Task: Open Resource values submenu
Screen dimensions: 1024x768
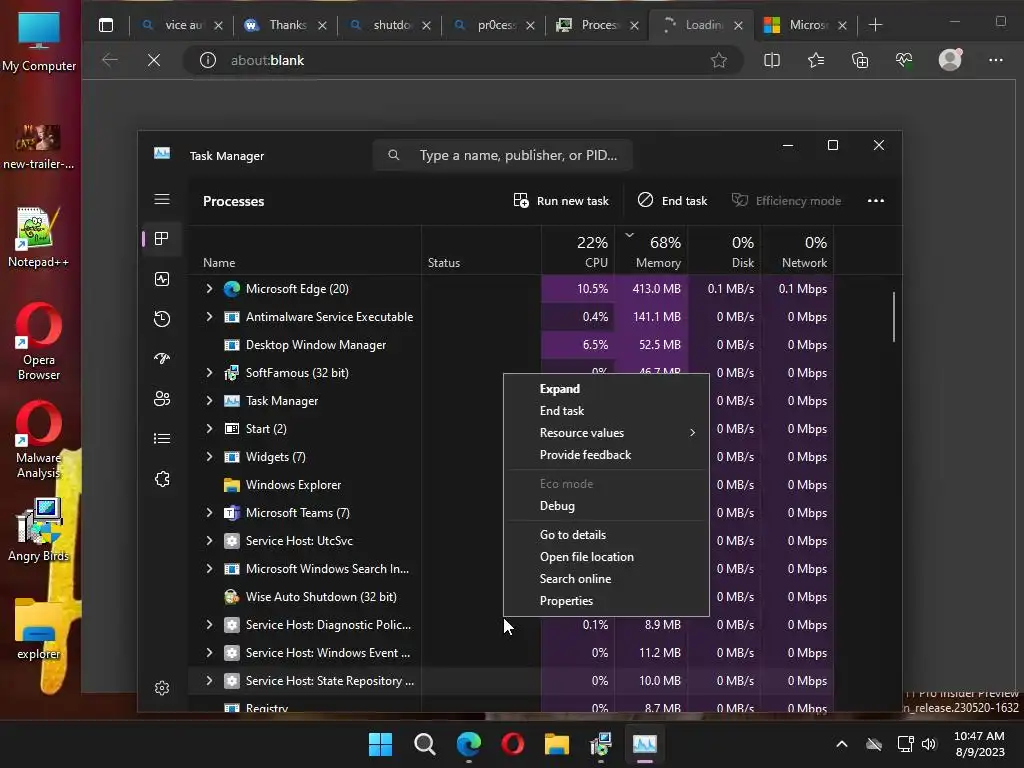Action: click(606, 433)
